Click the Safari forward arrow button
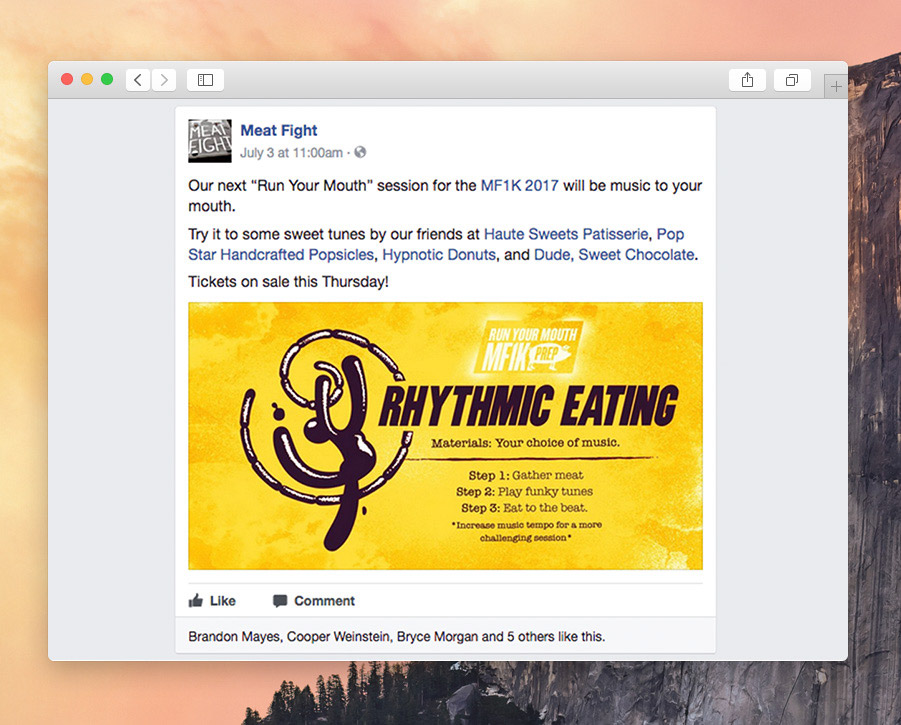Viewport: 901px width, 725px height. (164, 80)
